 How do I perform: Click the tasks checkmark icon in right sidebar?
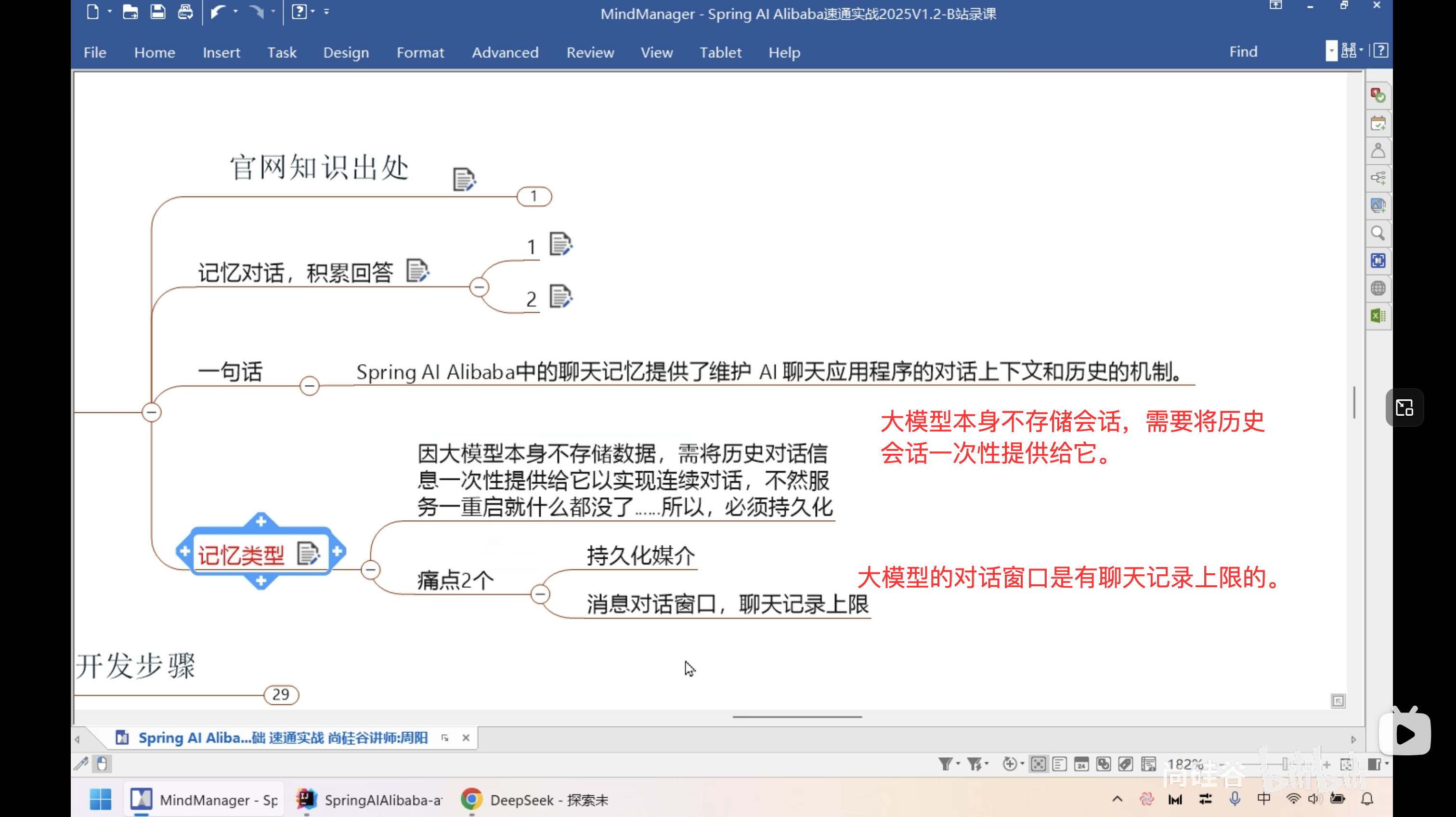(x=1378, y=94)
